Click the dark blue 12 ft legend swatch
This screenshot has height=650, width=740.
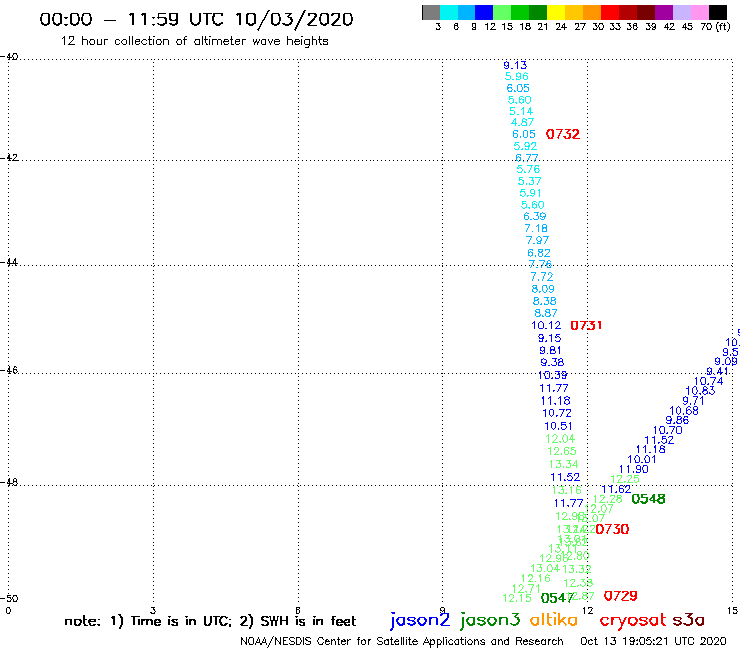[484, 12]
